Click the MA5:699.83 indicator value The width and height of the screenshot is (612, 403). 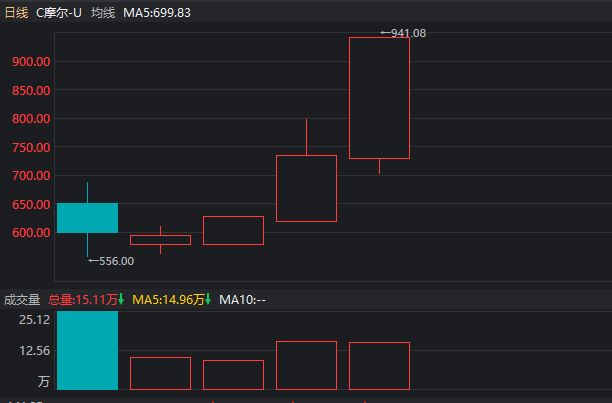pos(157,13)
